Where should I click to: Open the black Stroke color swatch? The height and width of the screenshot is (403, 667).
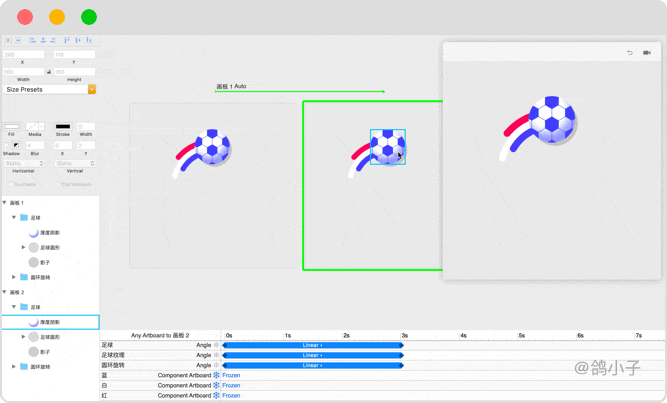[x=63, y=126]
